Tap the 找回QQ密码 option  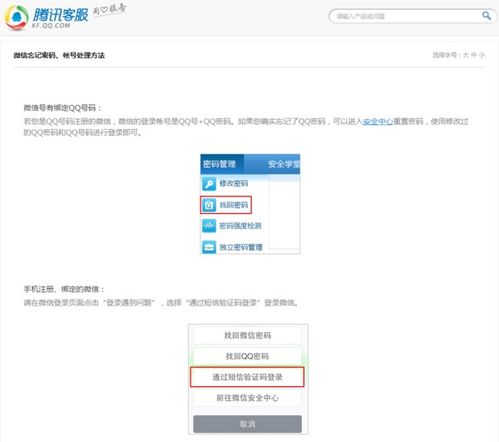click(247, 356)
